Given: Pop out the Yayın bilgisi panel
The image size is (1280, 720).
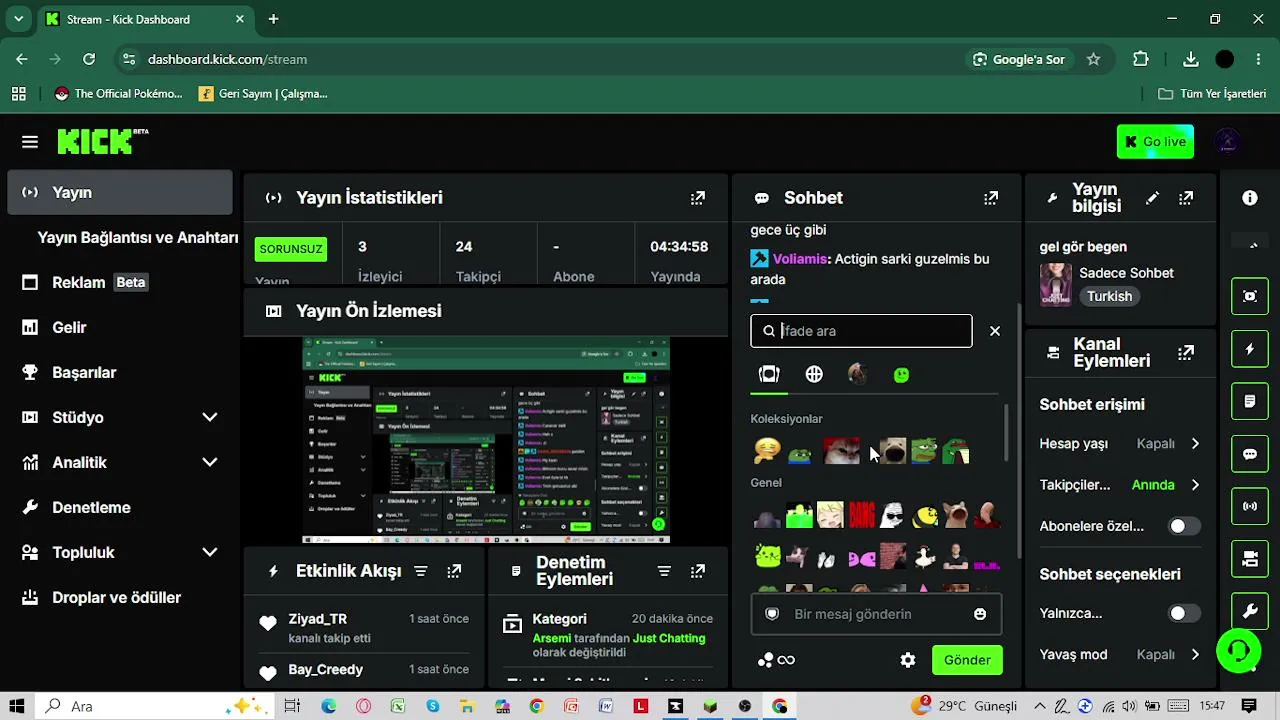Looking at the screenshot, I should pos(1186,198).
